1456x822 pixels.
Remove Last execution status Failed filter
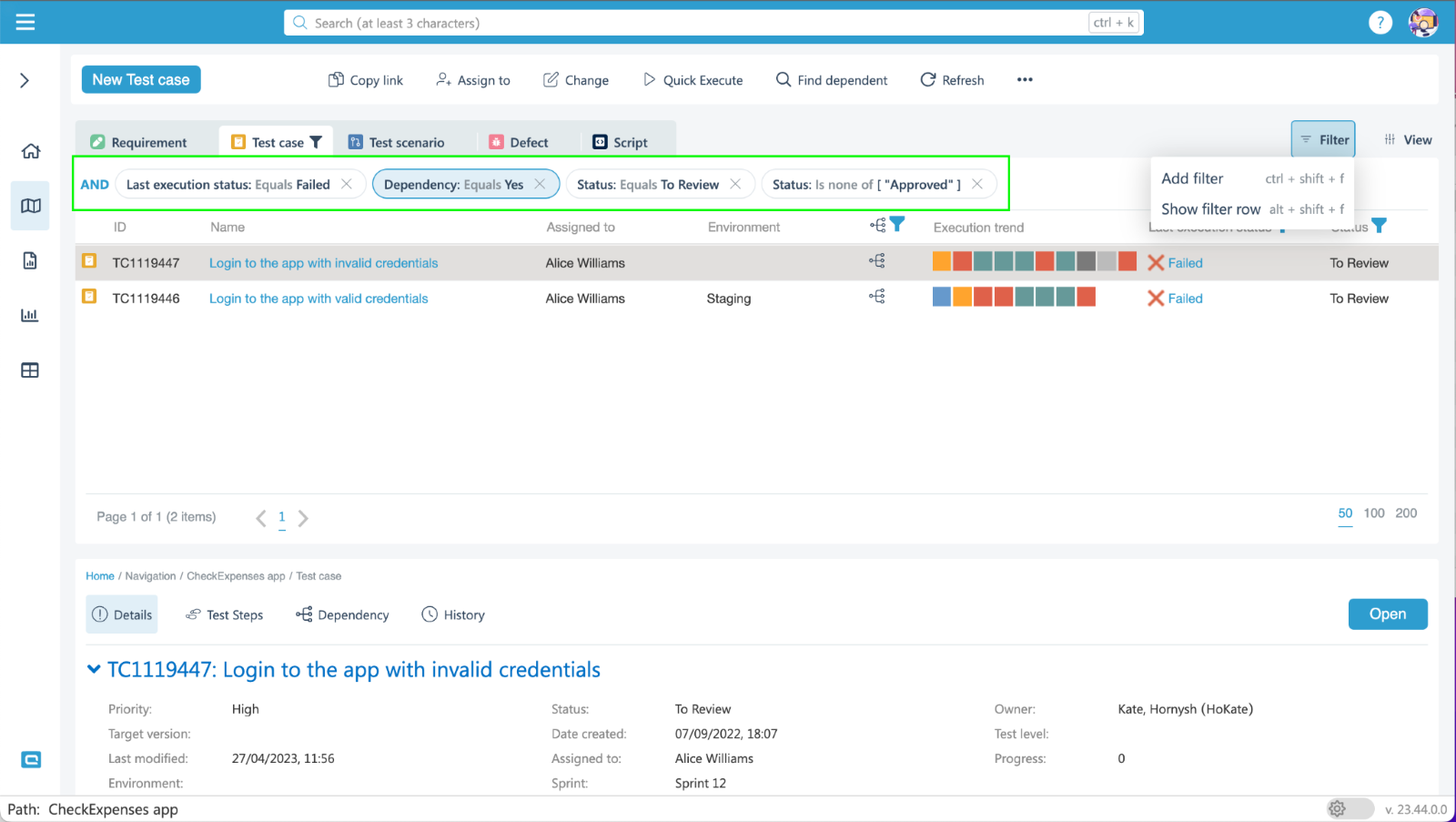click(x=347, y=184)
